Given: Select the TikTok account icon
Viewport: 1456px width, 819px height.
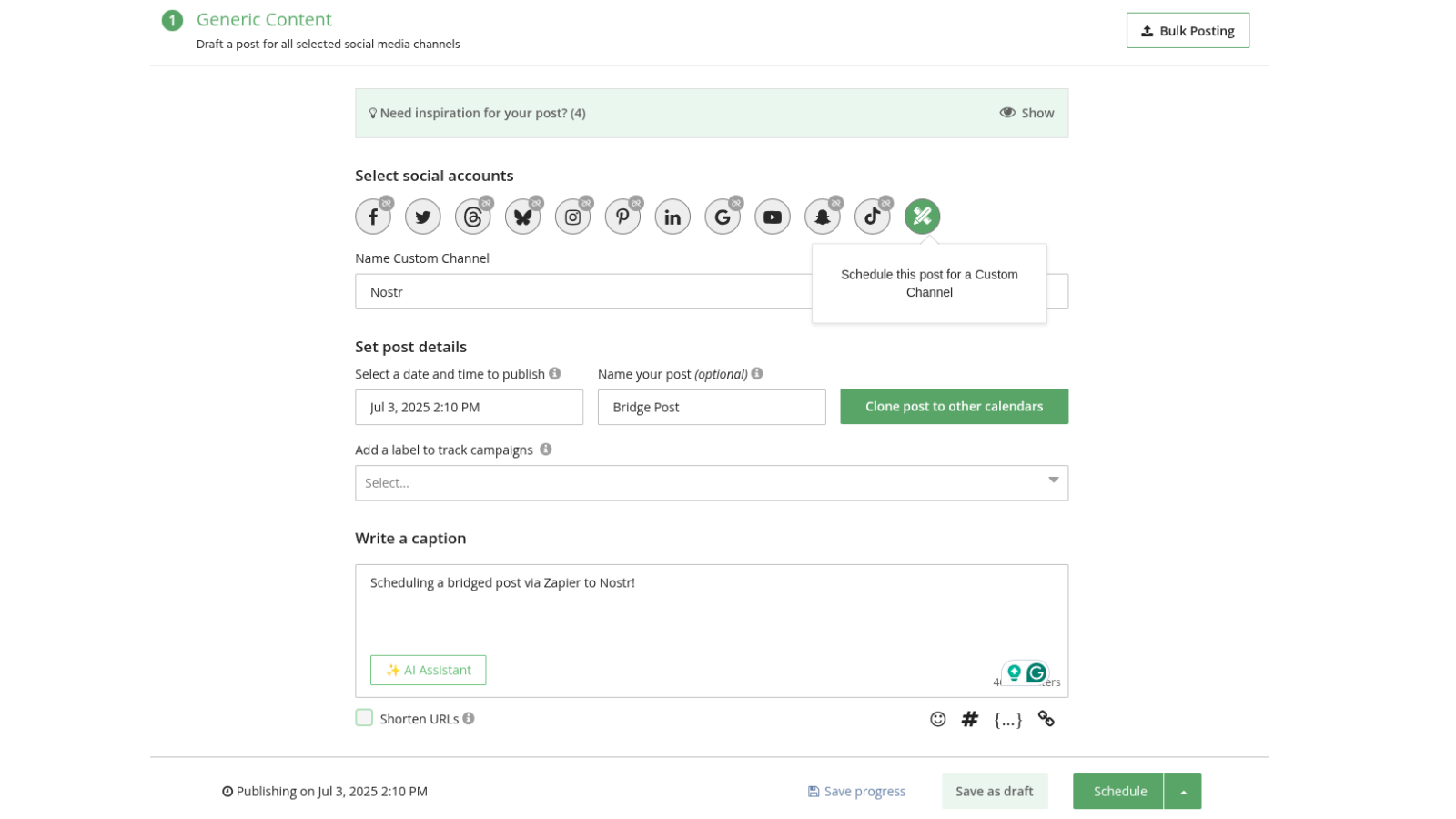Looking at the screenshot, I should pos(872,217).
